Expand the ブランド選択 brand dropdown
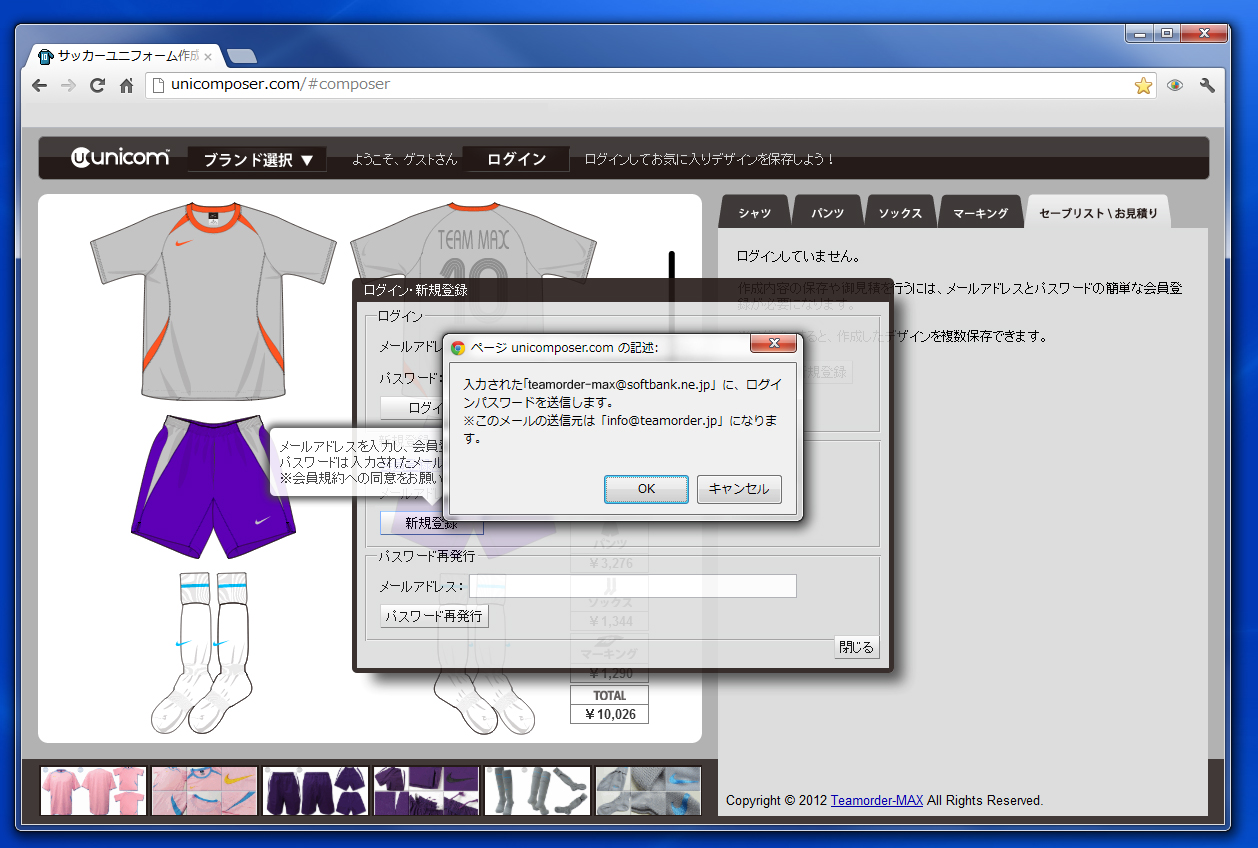 coord(257,159)
